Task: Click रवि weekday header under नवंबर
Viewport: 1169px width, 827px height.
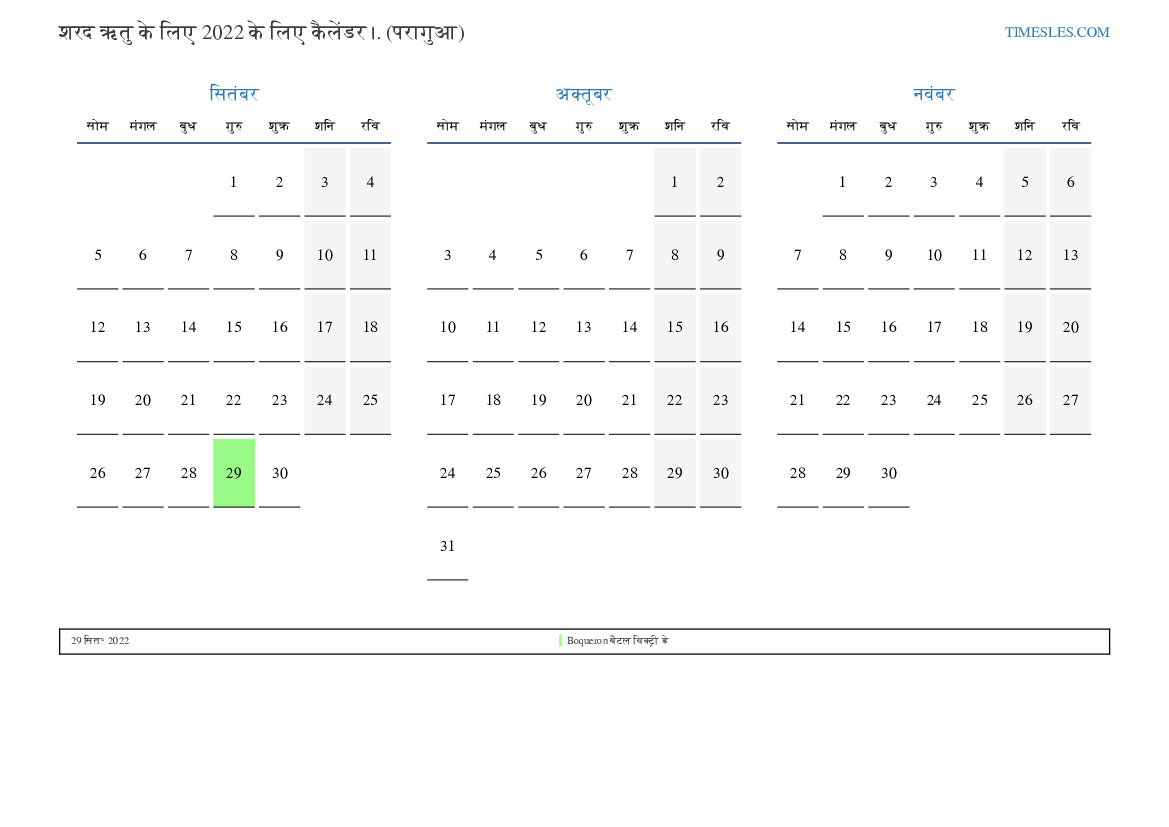Action: pyautogui.click(x=1071, y=126)
